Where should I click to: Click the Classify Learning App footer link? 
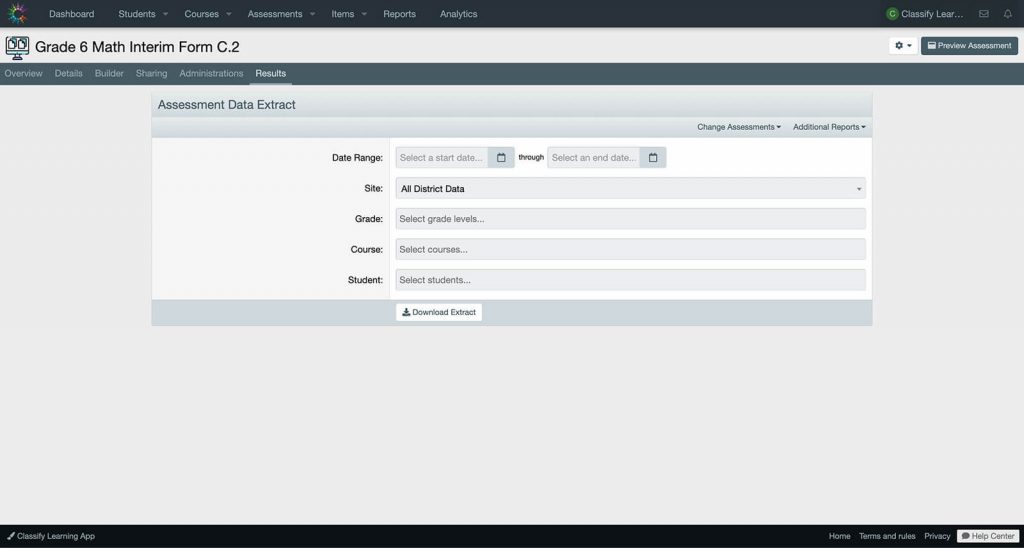click(51, 536)
